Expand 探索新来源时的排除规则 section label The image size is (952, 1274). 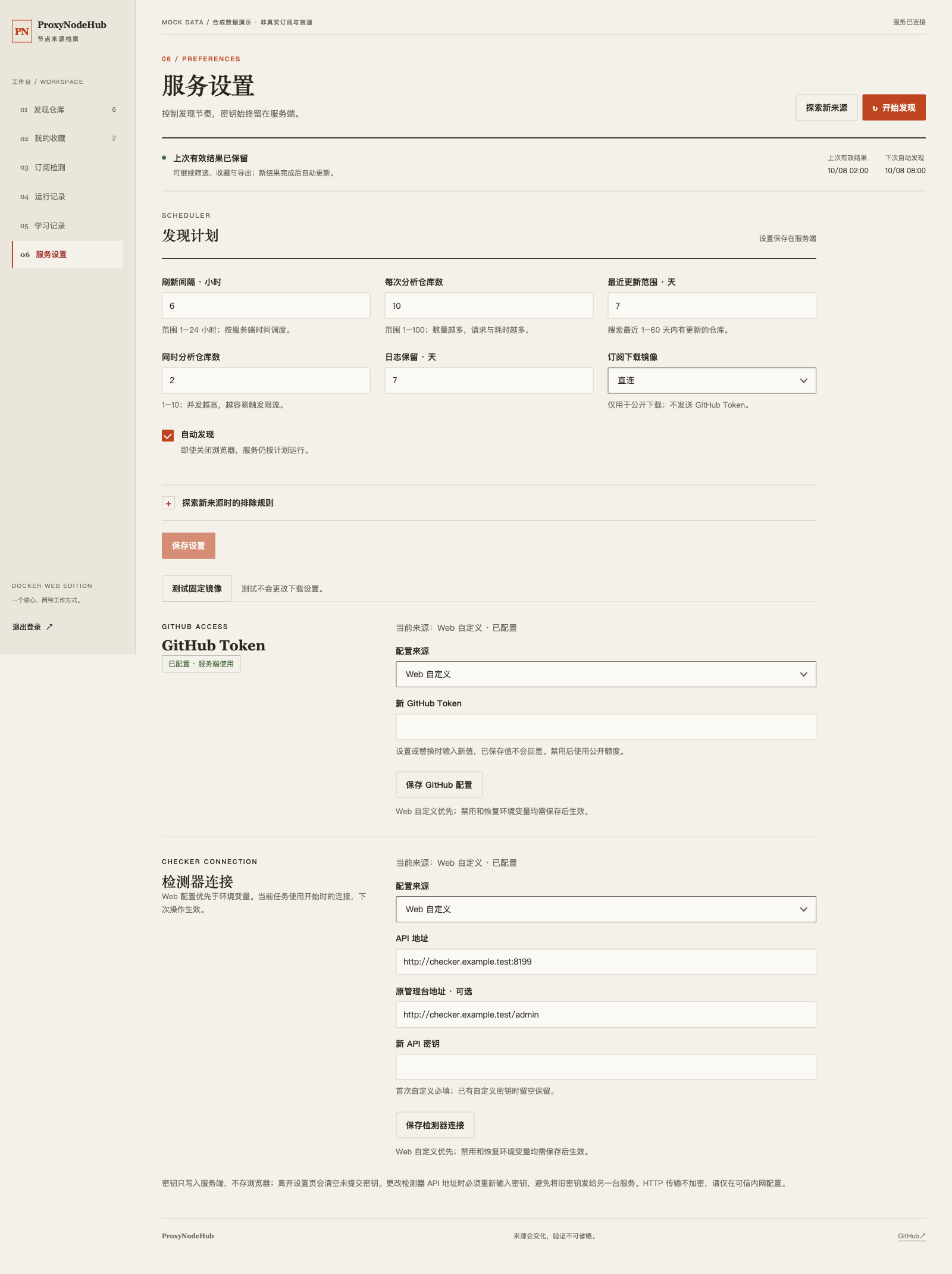tap(228, 503)
